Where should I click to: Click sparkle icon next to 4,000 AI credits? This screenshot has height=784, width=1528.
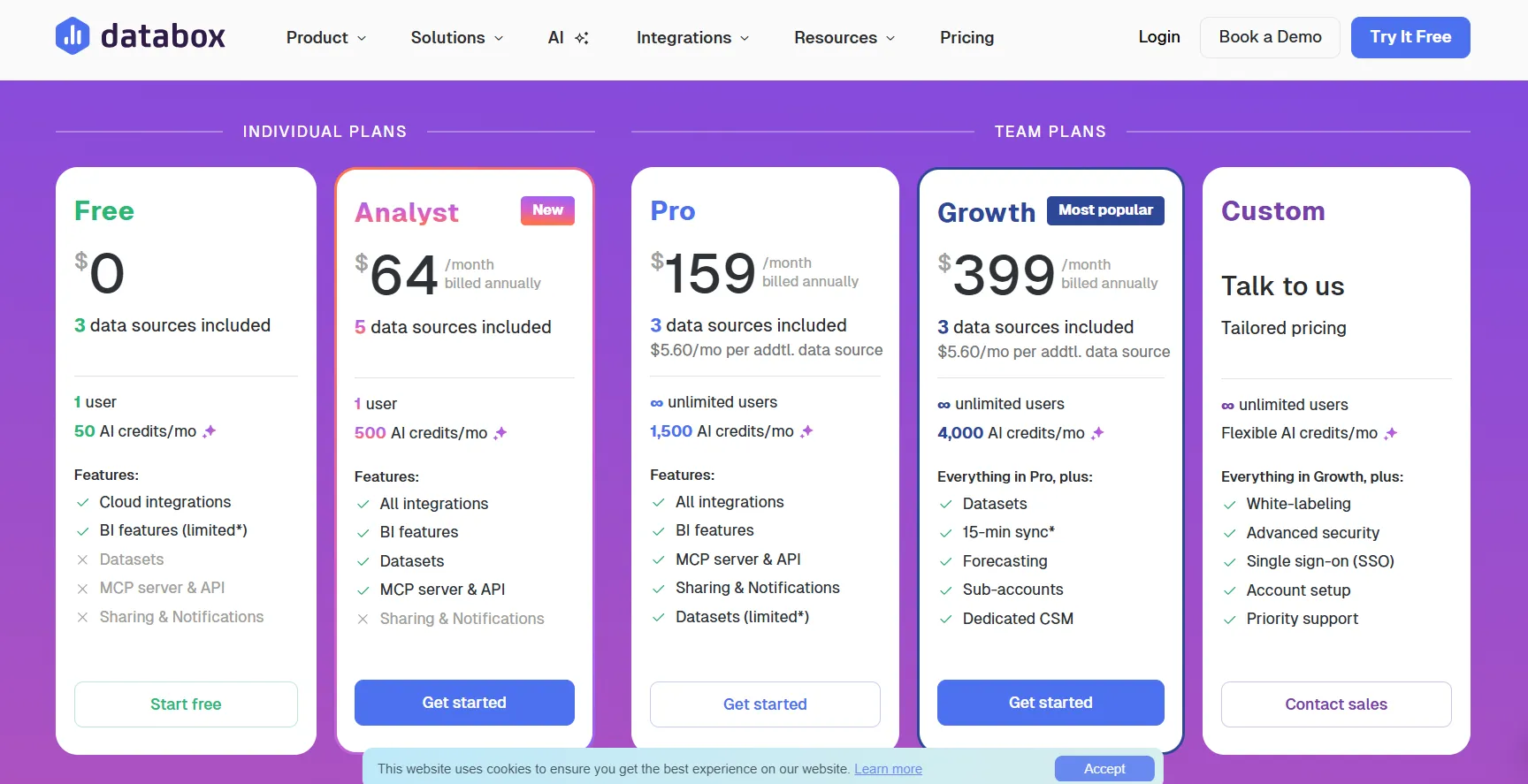pos(1097,433)
